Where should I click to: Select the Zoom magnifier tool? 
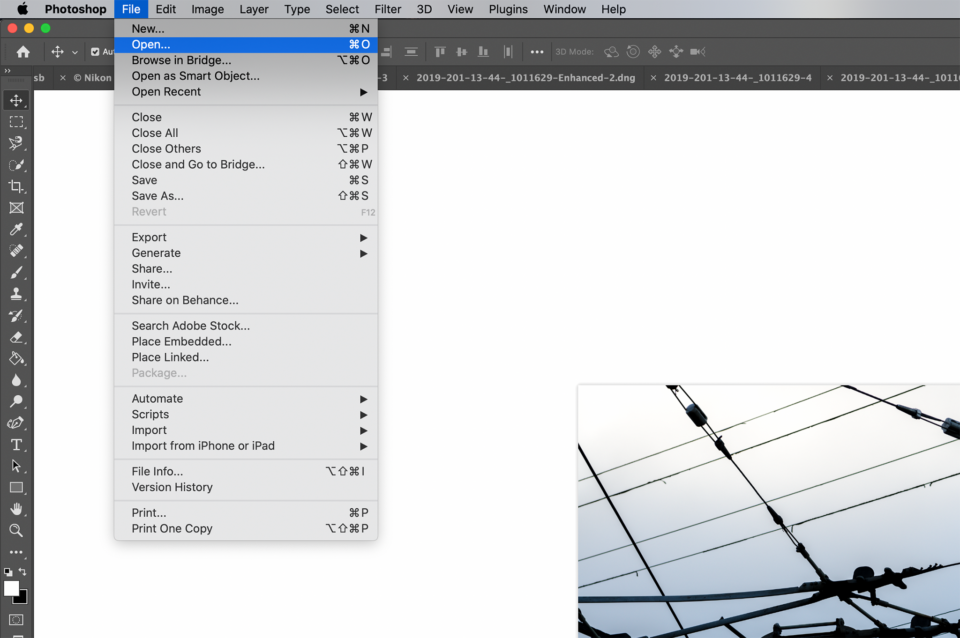tap(16, 530)
